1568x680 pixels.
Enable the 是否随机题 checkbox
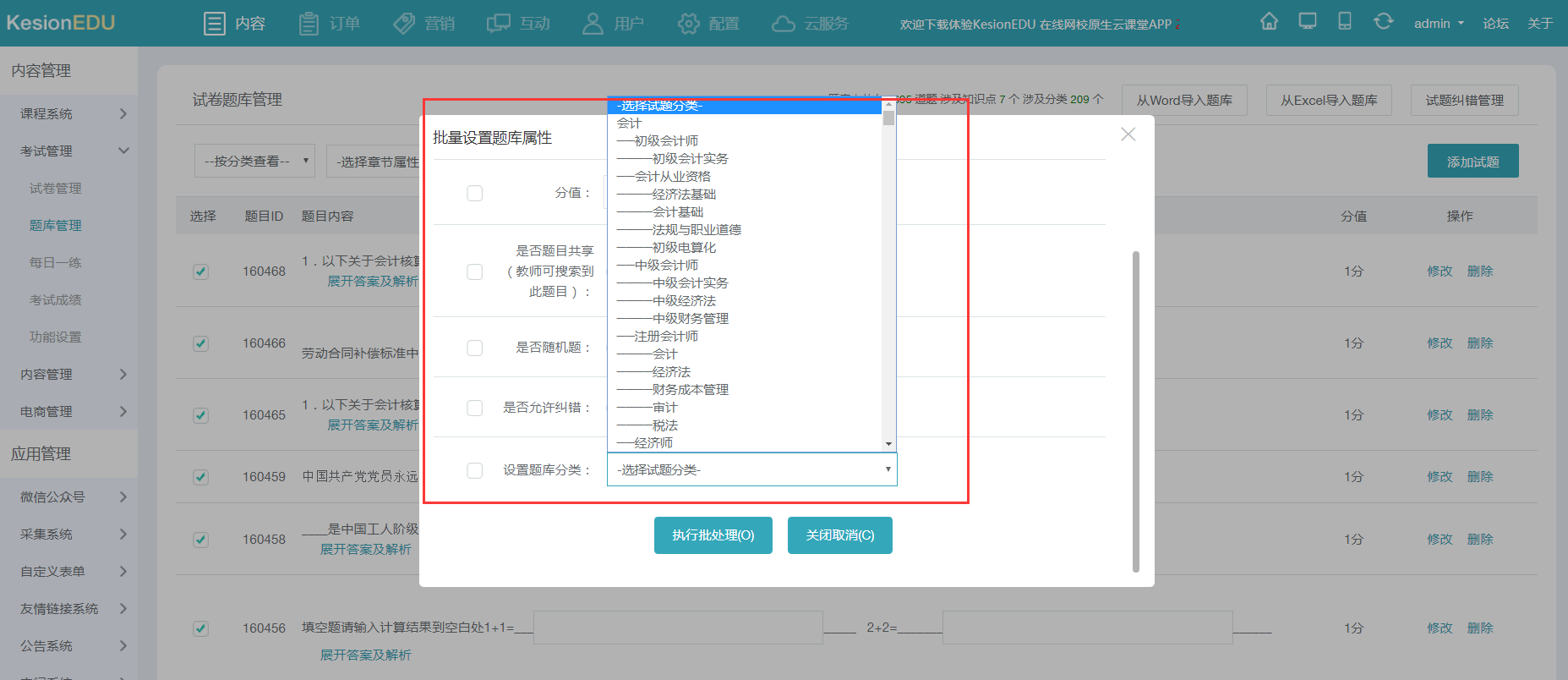(475, 348)
